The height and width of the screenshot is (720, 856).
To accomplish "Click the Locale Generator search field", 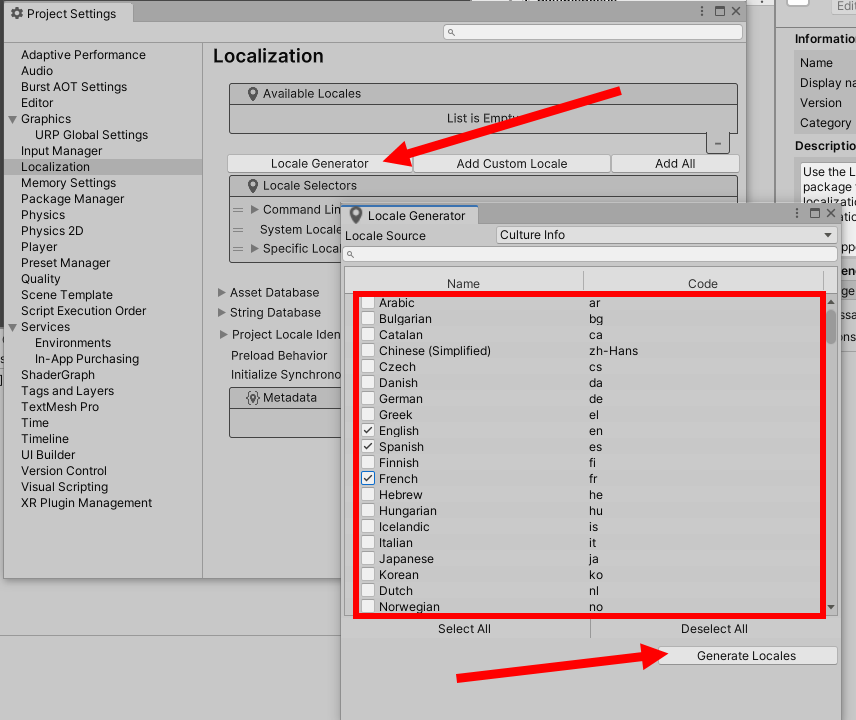I will coord(590,254).
